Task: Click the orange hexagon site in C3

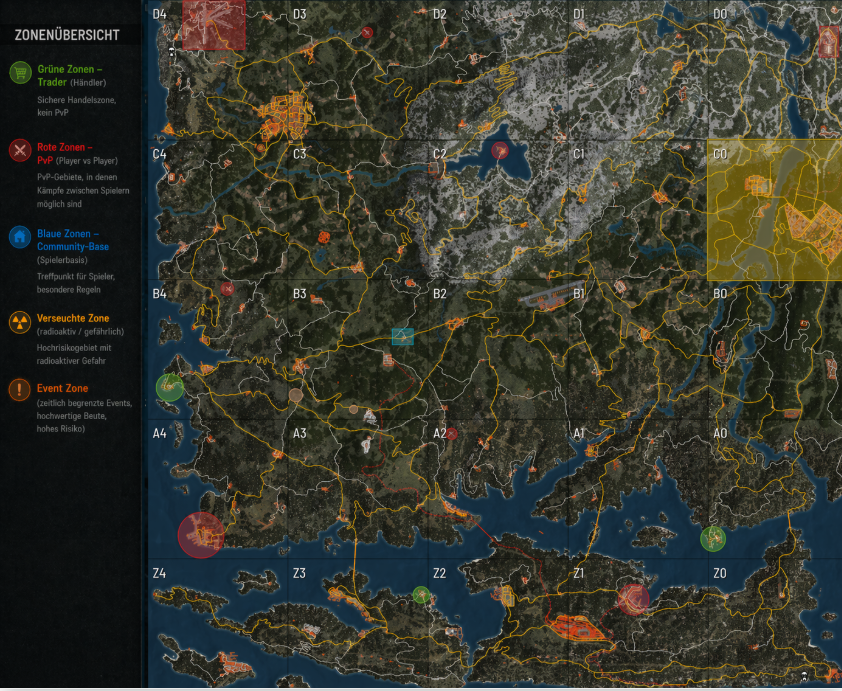Action: click(x=323, y=237)
